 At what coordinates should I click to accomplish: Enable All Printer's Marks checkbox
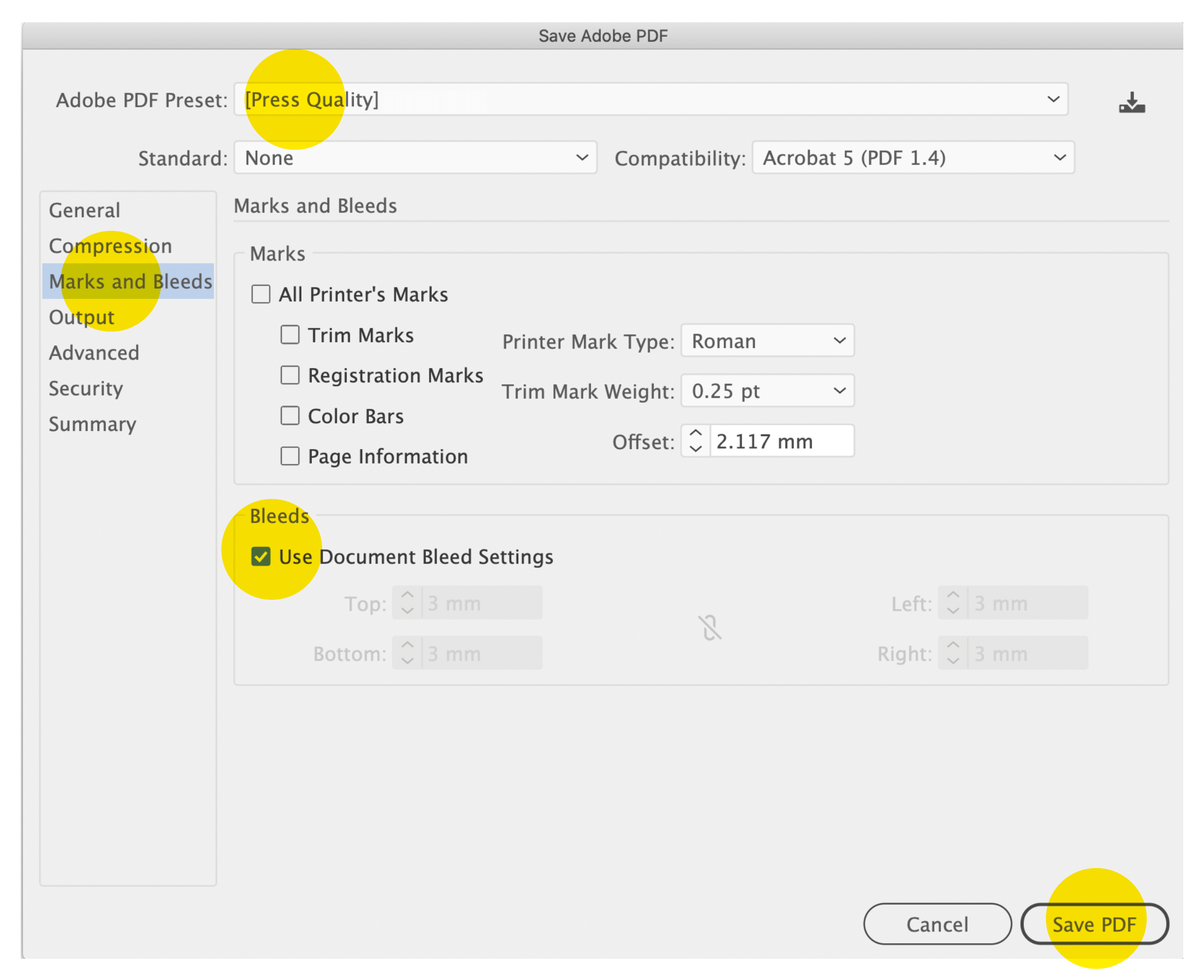point(261,294)
